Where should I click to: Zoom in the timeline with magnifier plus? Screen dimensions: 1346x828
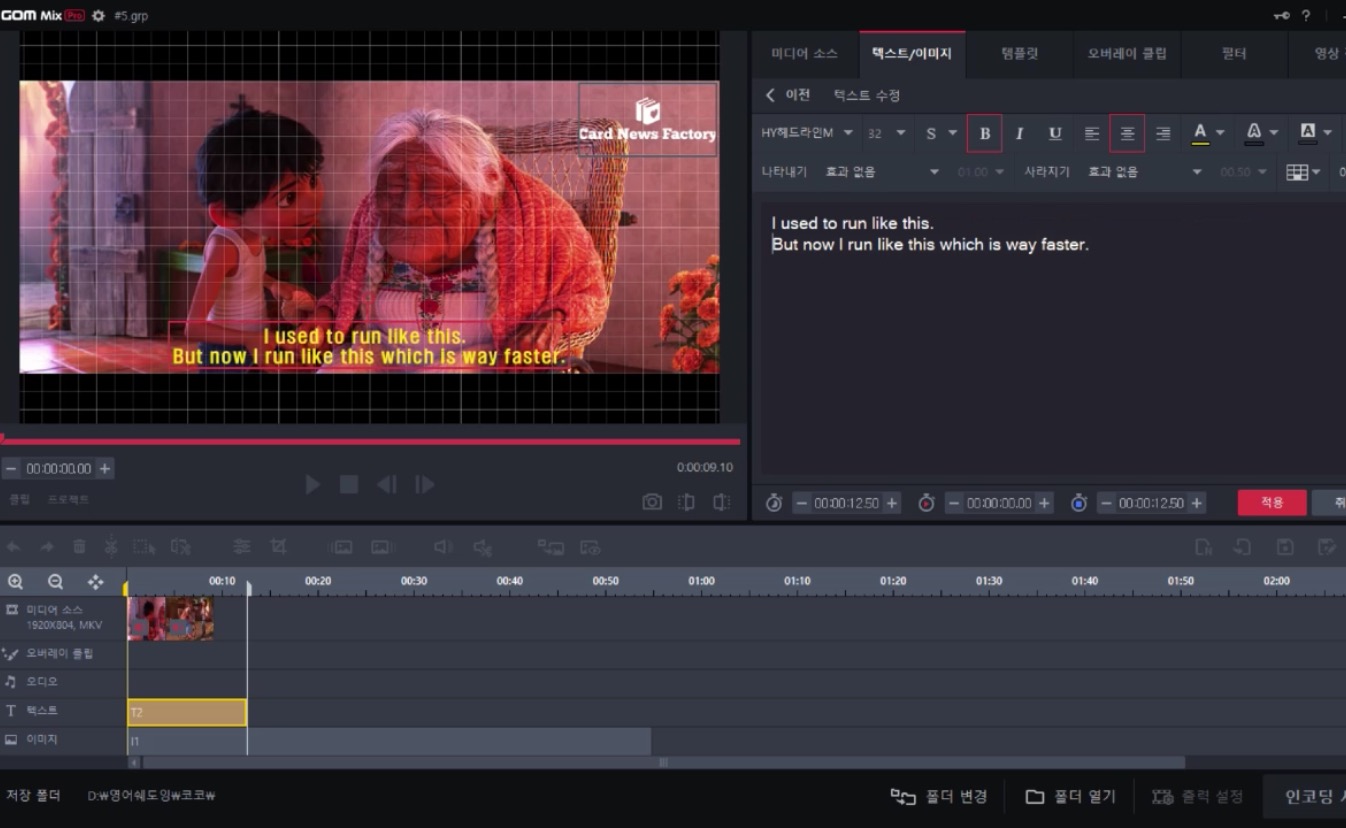(x=16, y=581)
